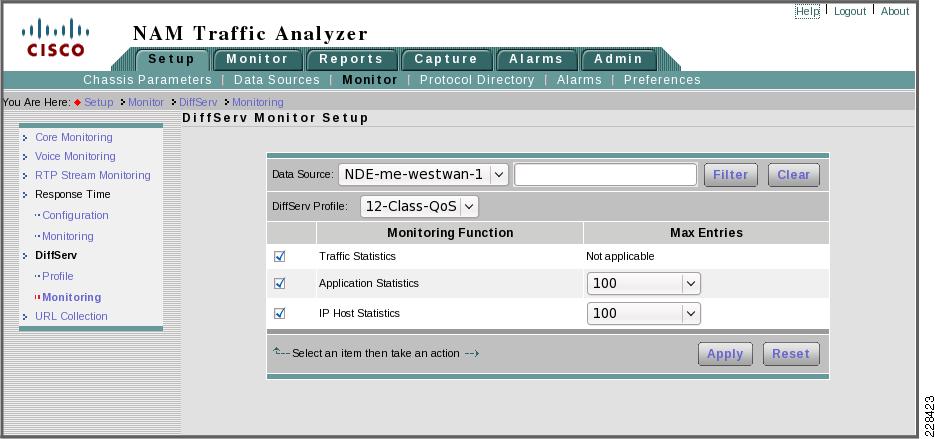
Task: Click the Monitoring Function column header
Action: 450,233
